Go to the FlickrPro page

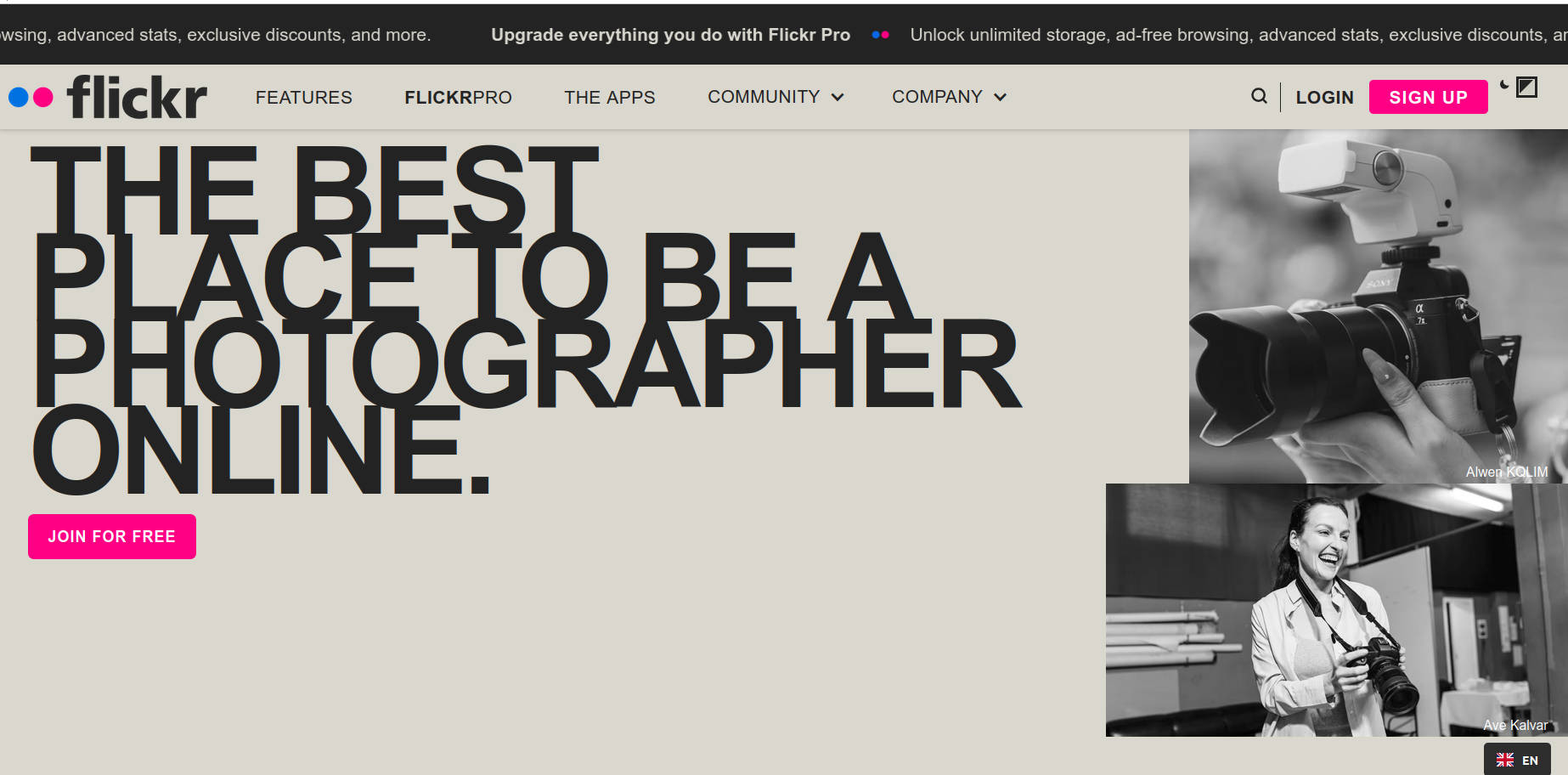coord(458,98)
